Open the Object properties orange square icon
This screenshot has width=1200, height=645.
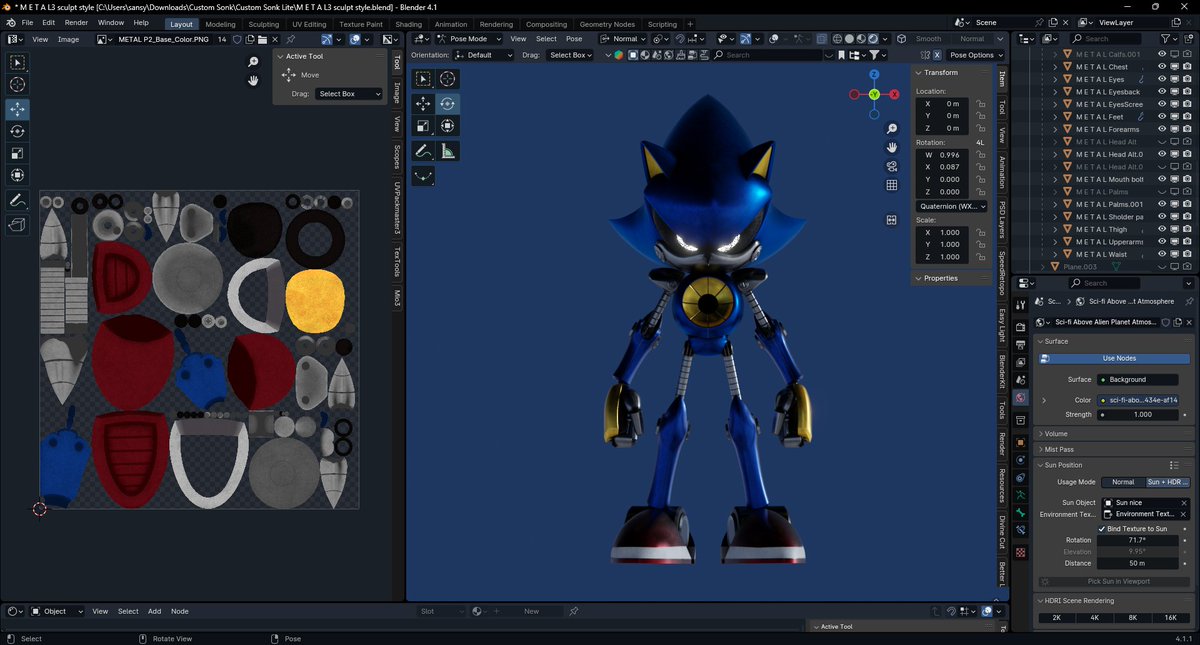pos(1020,442)
